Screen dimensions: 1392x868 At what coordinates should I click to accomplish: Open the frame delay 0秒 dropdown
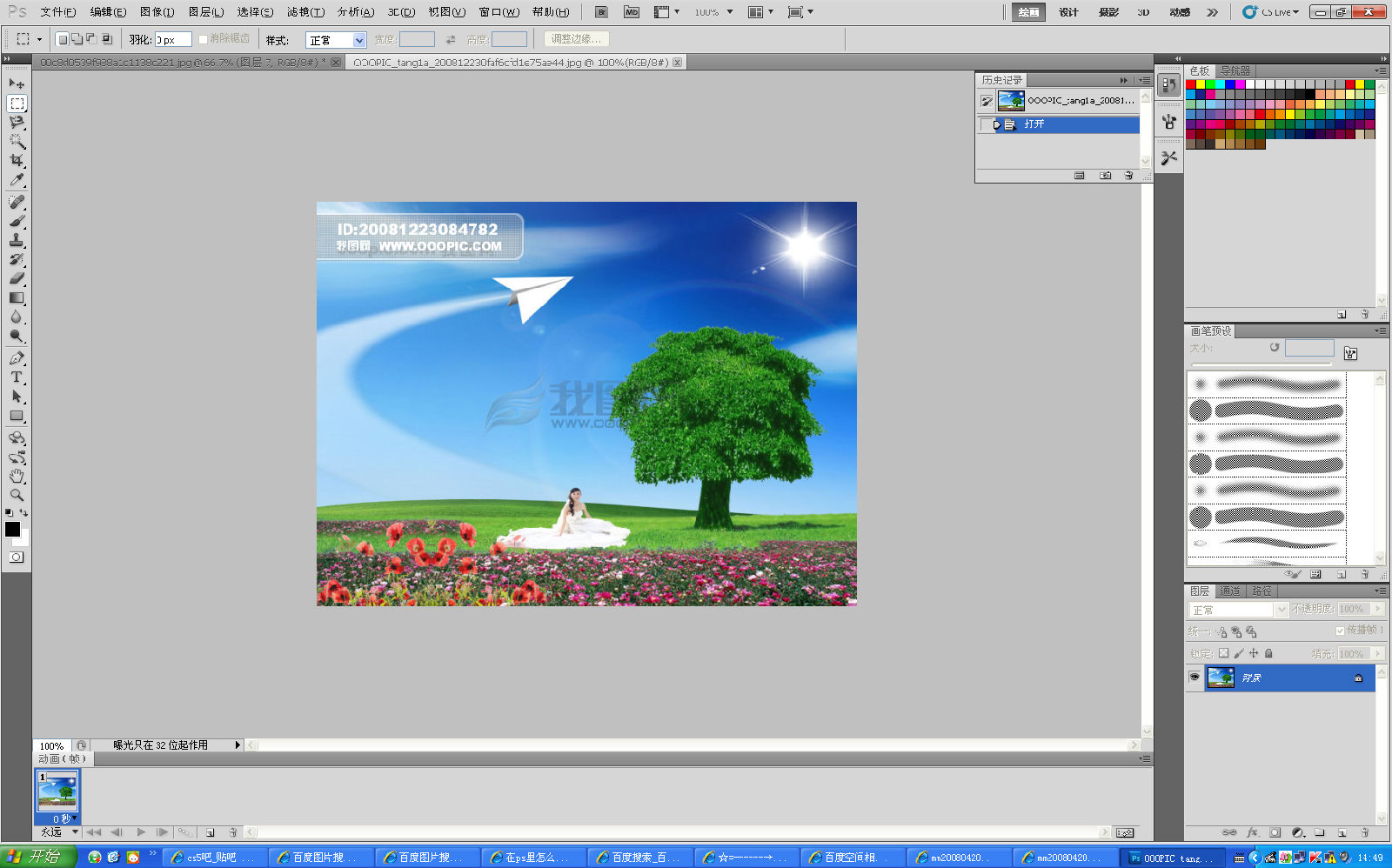click(63, 818)
